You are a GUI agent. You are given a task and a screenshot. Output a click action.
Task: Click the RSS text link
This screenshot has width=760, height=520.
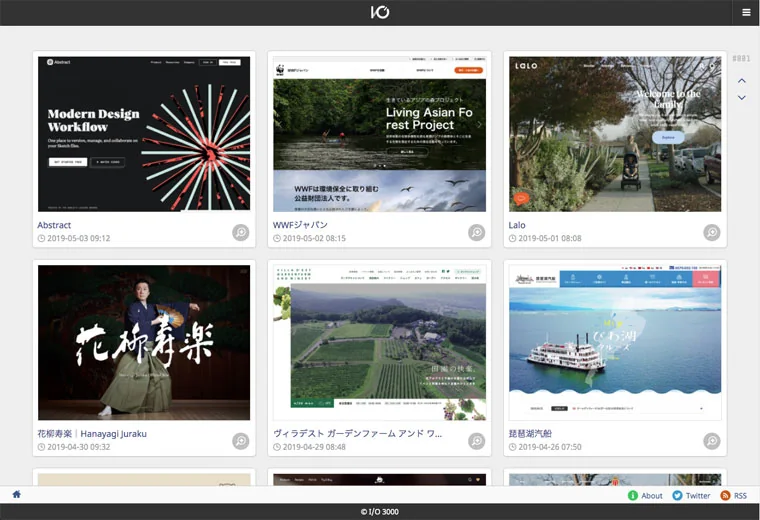pyautogui.click(x=740, y=496)
